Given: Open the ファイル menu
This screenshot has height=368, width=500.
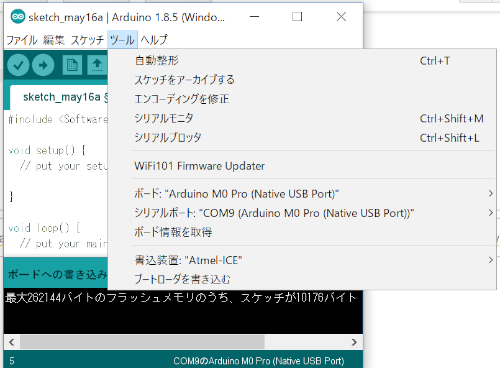Looking at the screenshot, I should pos(22,40).
